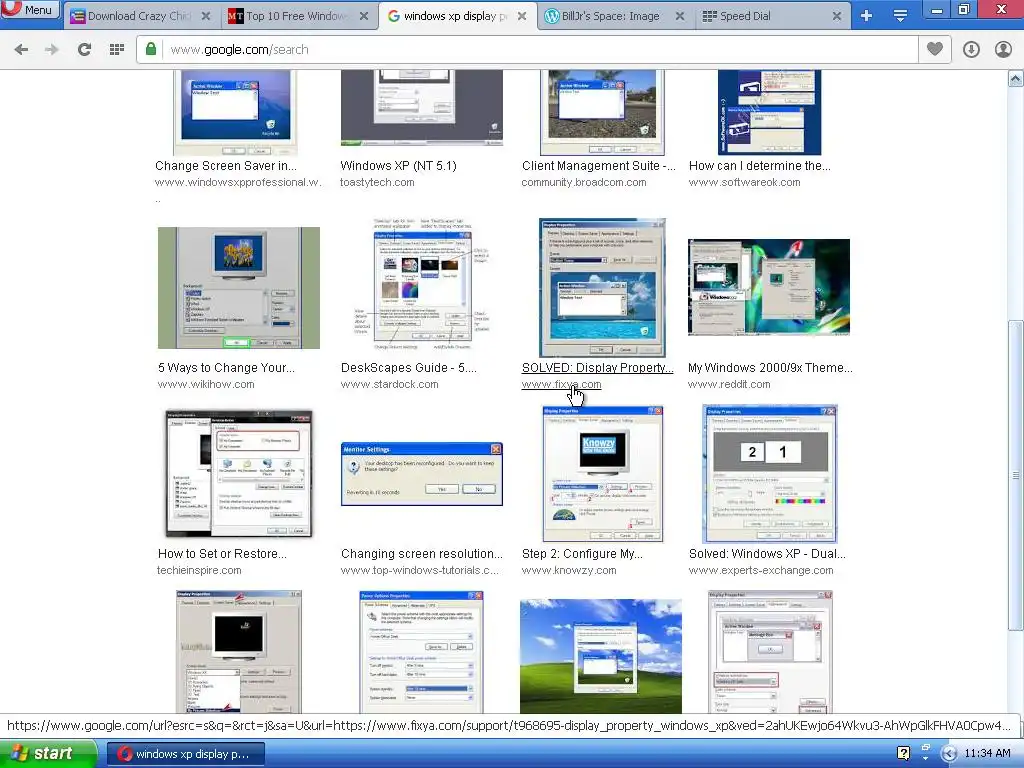Click the toastytech Windows XP thumbnail
This screenshot has height=768, width=1024.
(x=422, y=108)
